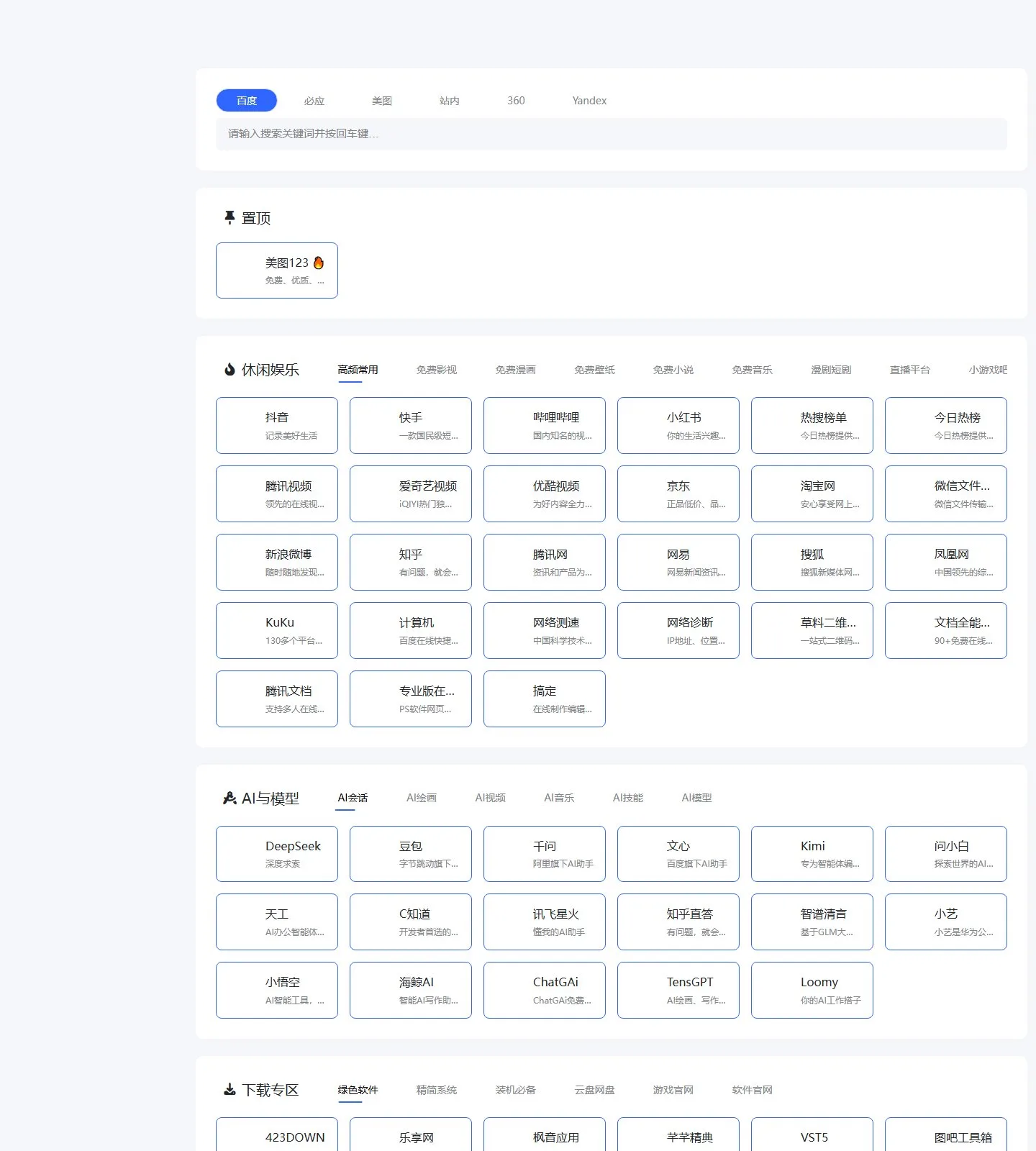The width and height of the screenshot is (1036, 1151).
Task: Choose the 美图 search tab above the search box
Action: coord(382,101)
